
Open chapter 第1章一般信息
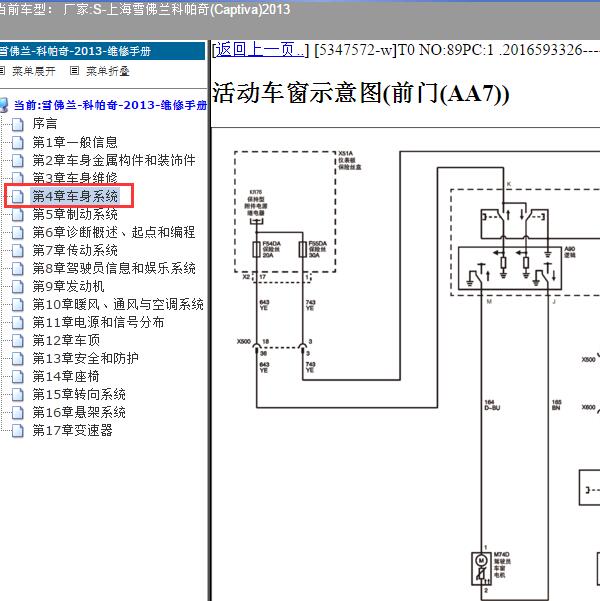click(75, 142)
